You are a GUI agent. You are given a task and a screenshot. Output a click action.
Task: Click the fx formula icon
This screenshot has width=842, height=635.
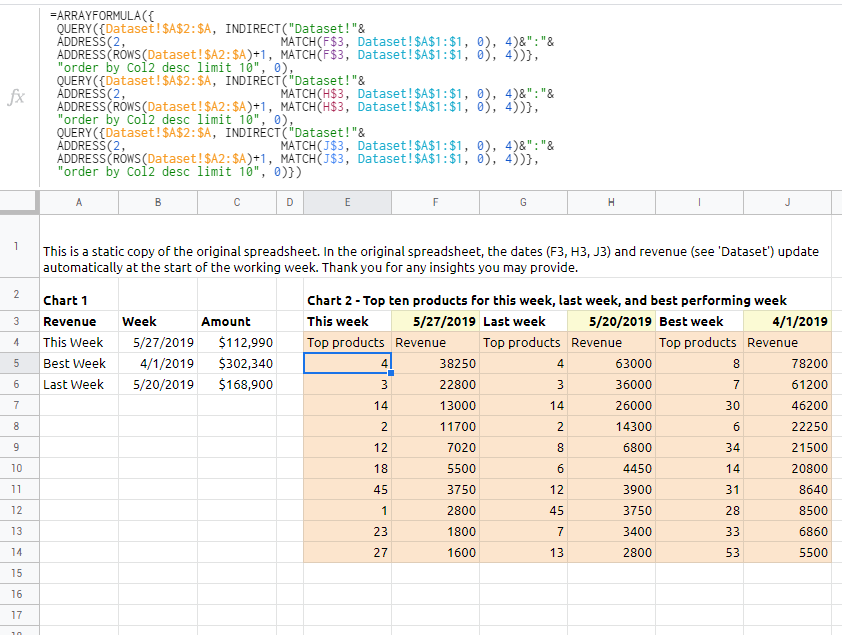[x=17, y=97]
